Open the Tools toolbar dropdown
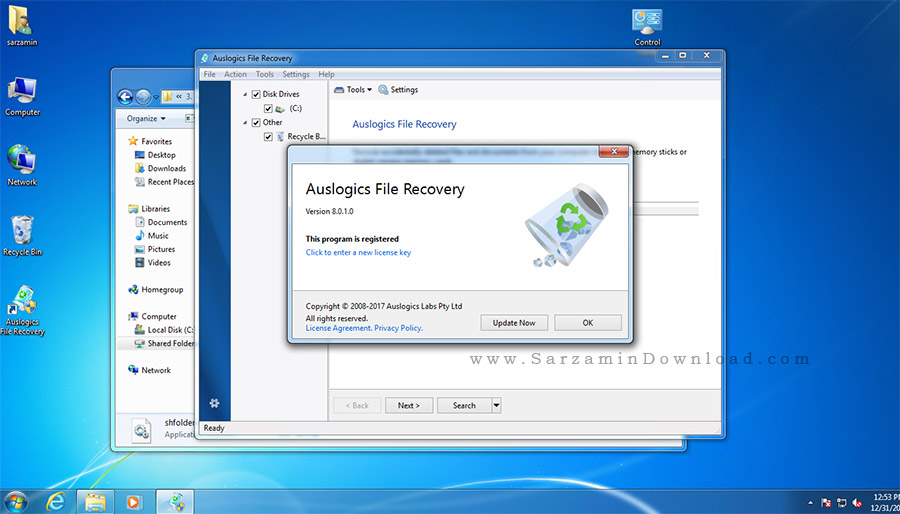Image resolution: width=900 pixels, height=514 pixels. (x=353, y=89)
